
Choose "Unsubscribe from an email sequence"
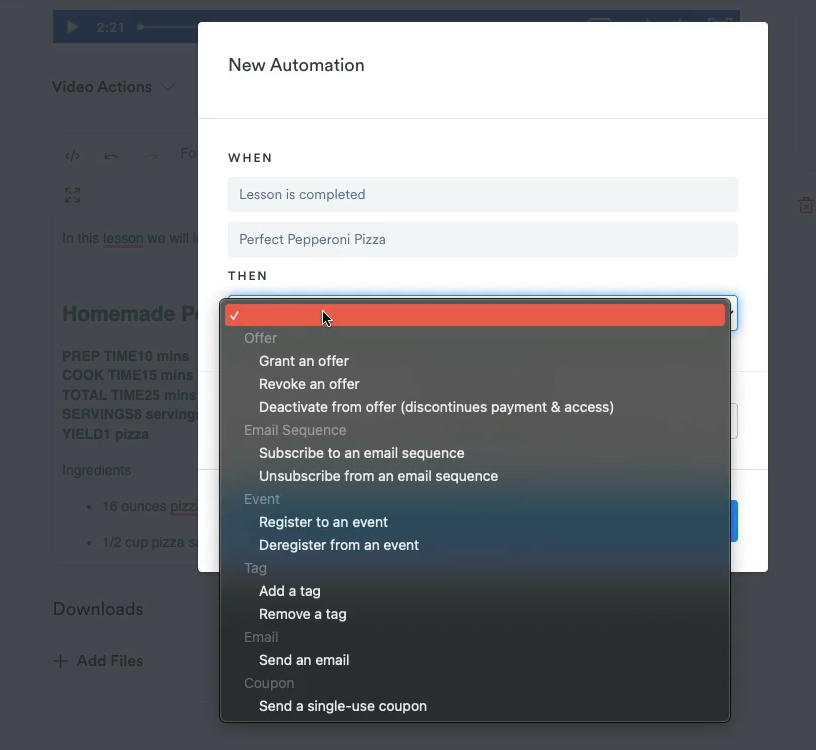click(x=378, y=476)
